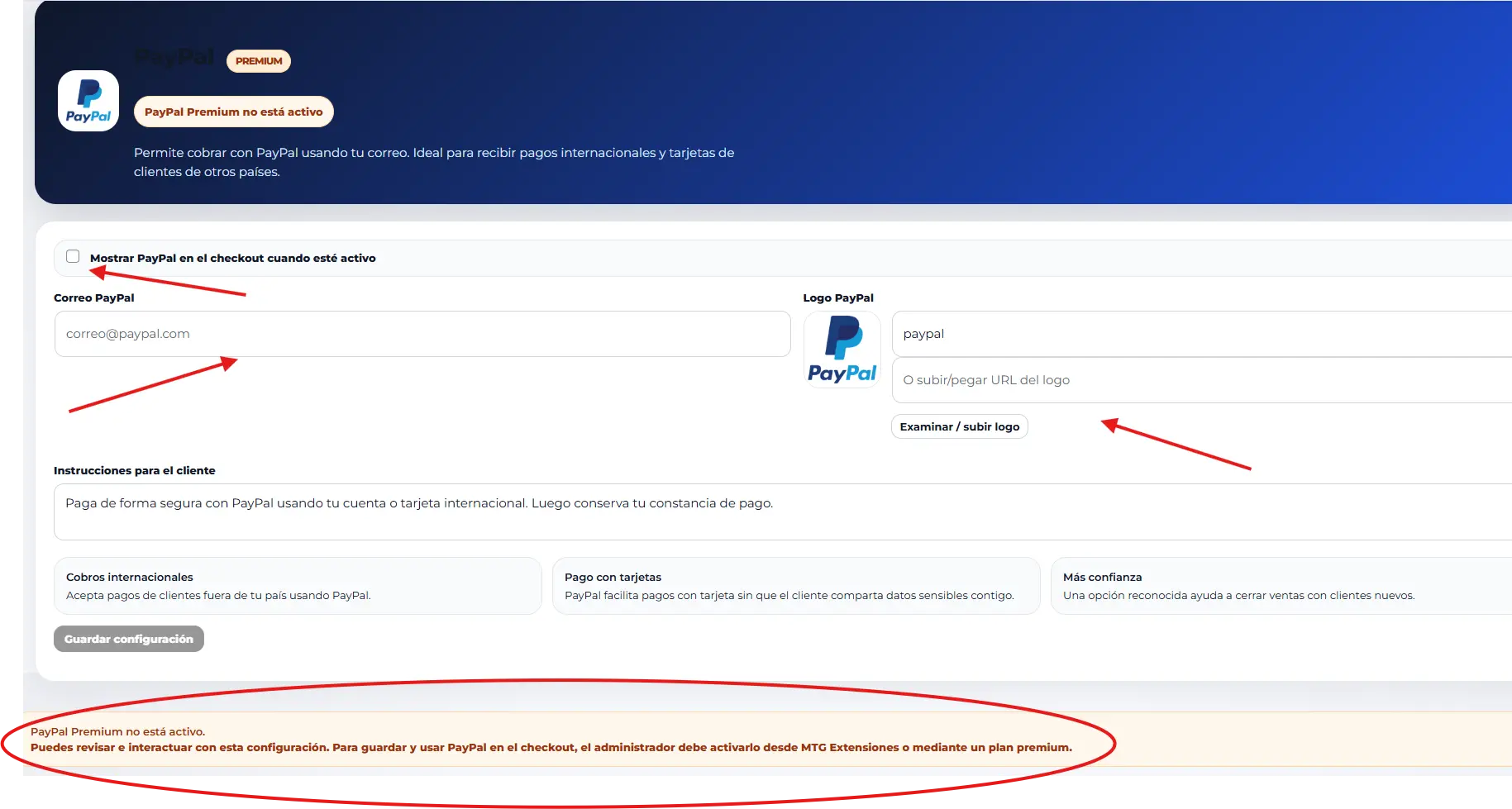The image size is (1512, 809).
Task: Click the 'Instrucciones para el cliente' label
Action: pos(135,470)
